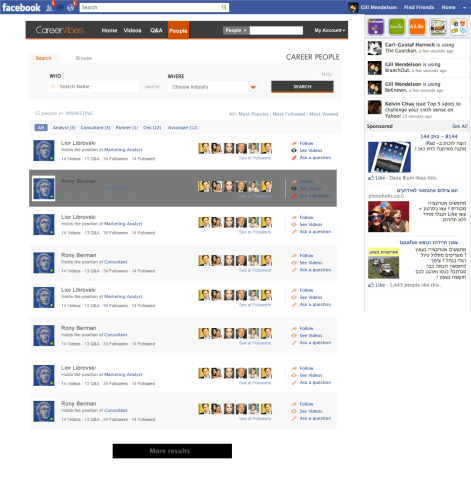471x480 pixels.
Task: Expand the Choose Industry orange dropdown arrow
Action: (253, 87)
